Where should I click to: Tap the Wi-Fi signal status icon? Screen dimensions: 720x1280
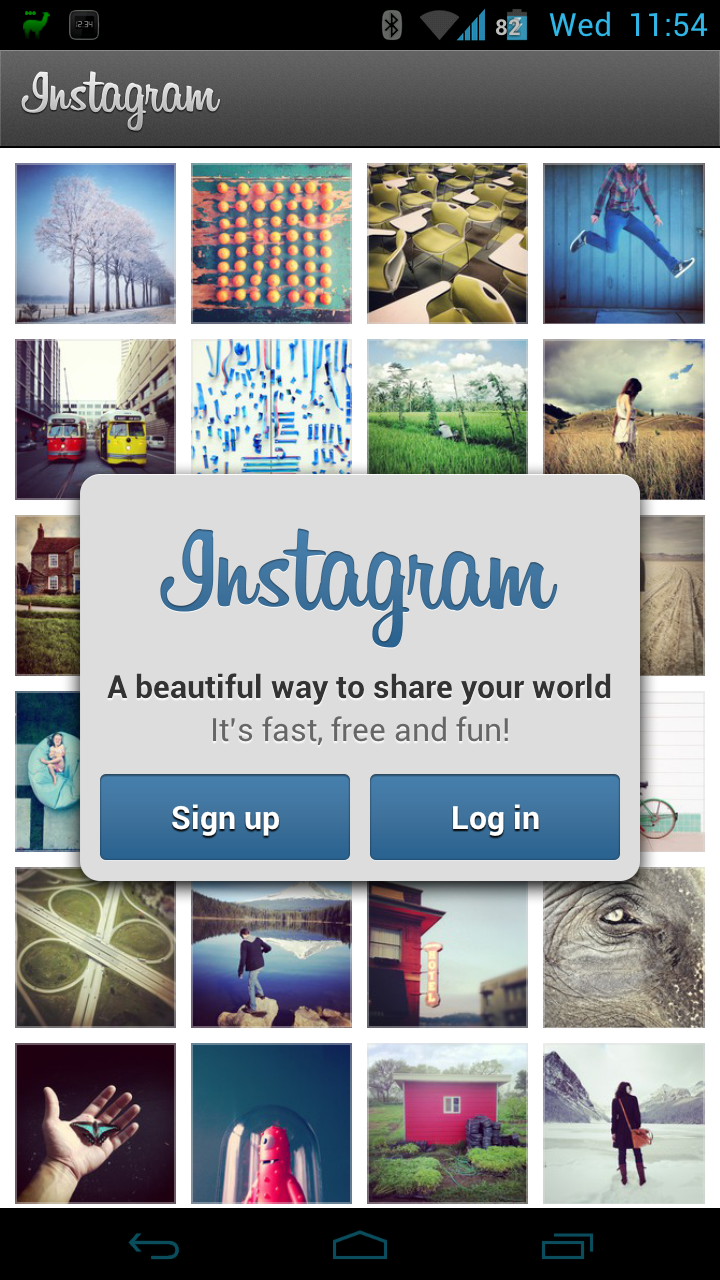440,25
